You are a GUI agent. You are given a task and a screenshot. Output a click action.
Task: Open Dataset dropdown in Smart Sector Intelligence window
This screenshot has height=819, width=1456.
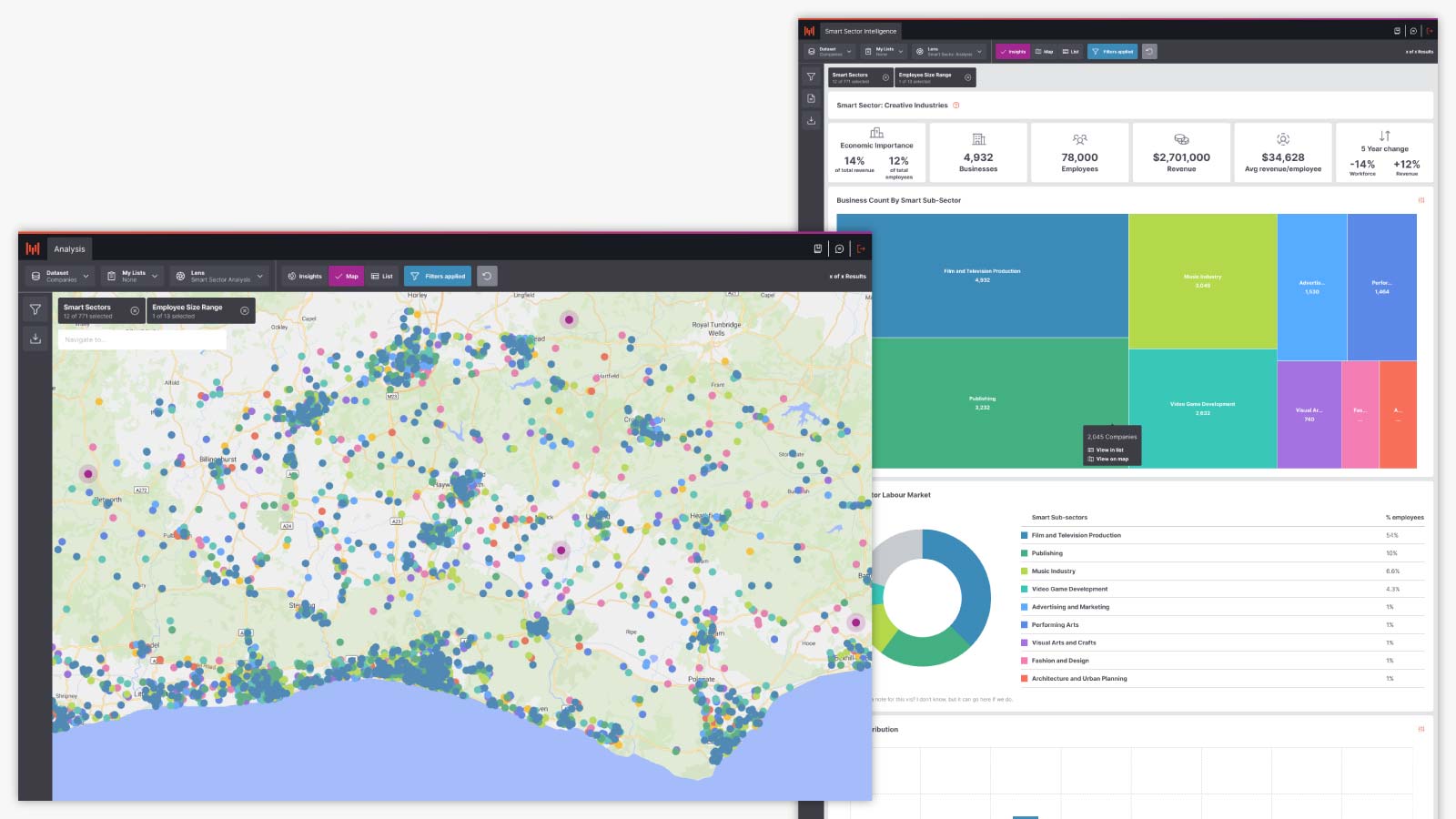829,52
